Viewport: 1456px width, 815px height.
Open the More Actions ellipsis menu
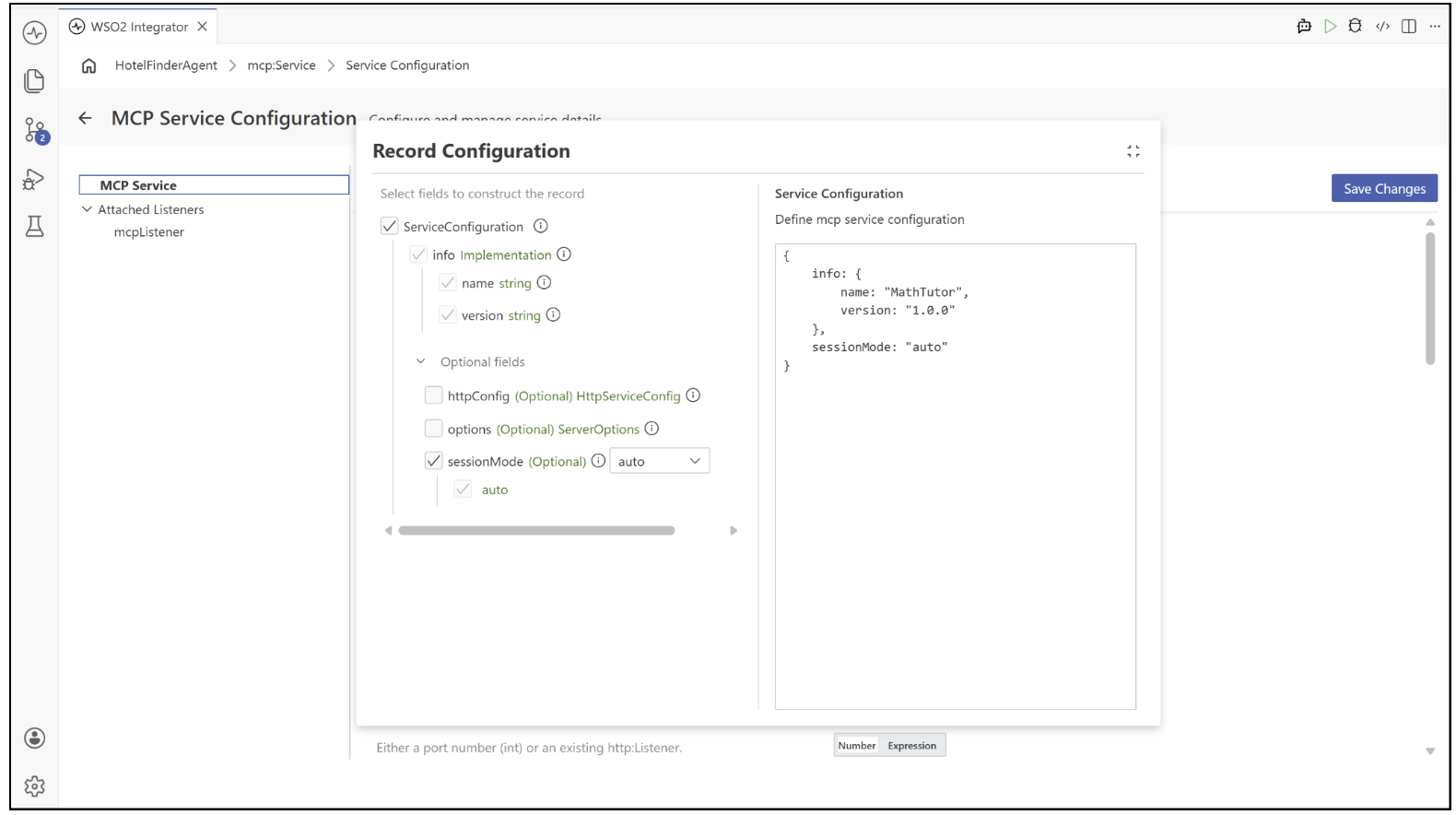[x=1435, y=27]
